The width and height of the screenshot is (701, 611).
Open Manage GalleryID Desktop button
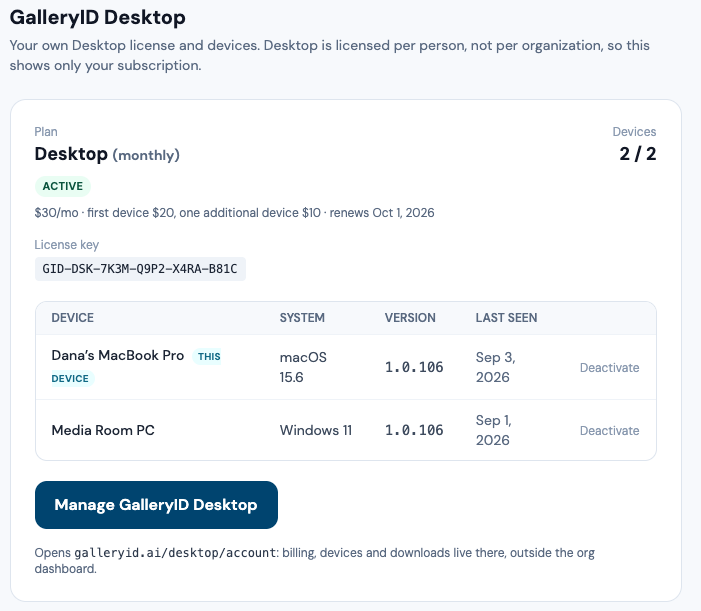click(156, 505)
